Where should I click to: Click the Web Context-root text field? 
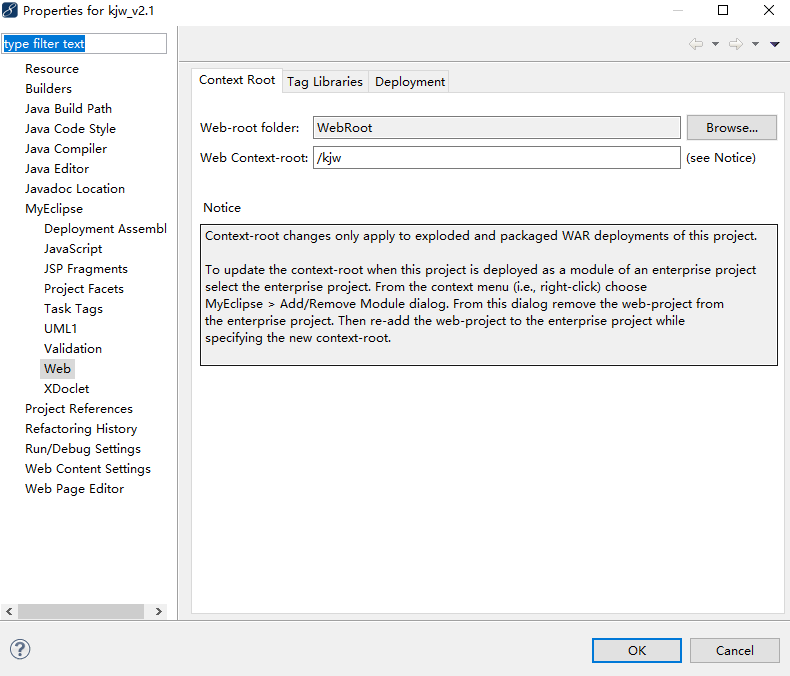pos(496,158)
